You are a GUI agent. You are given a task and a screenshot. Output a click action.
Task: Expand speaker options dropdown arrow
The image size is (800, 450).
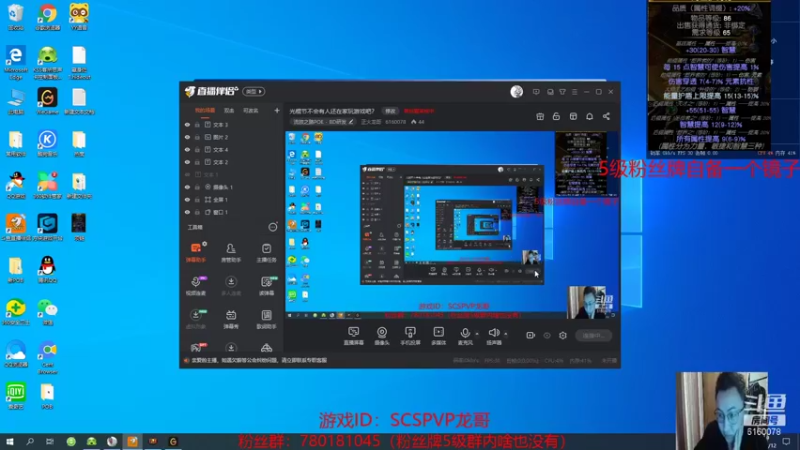(506, 334)
